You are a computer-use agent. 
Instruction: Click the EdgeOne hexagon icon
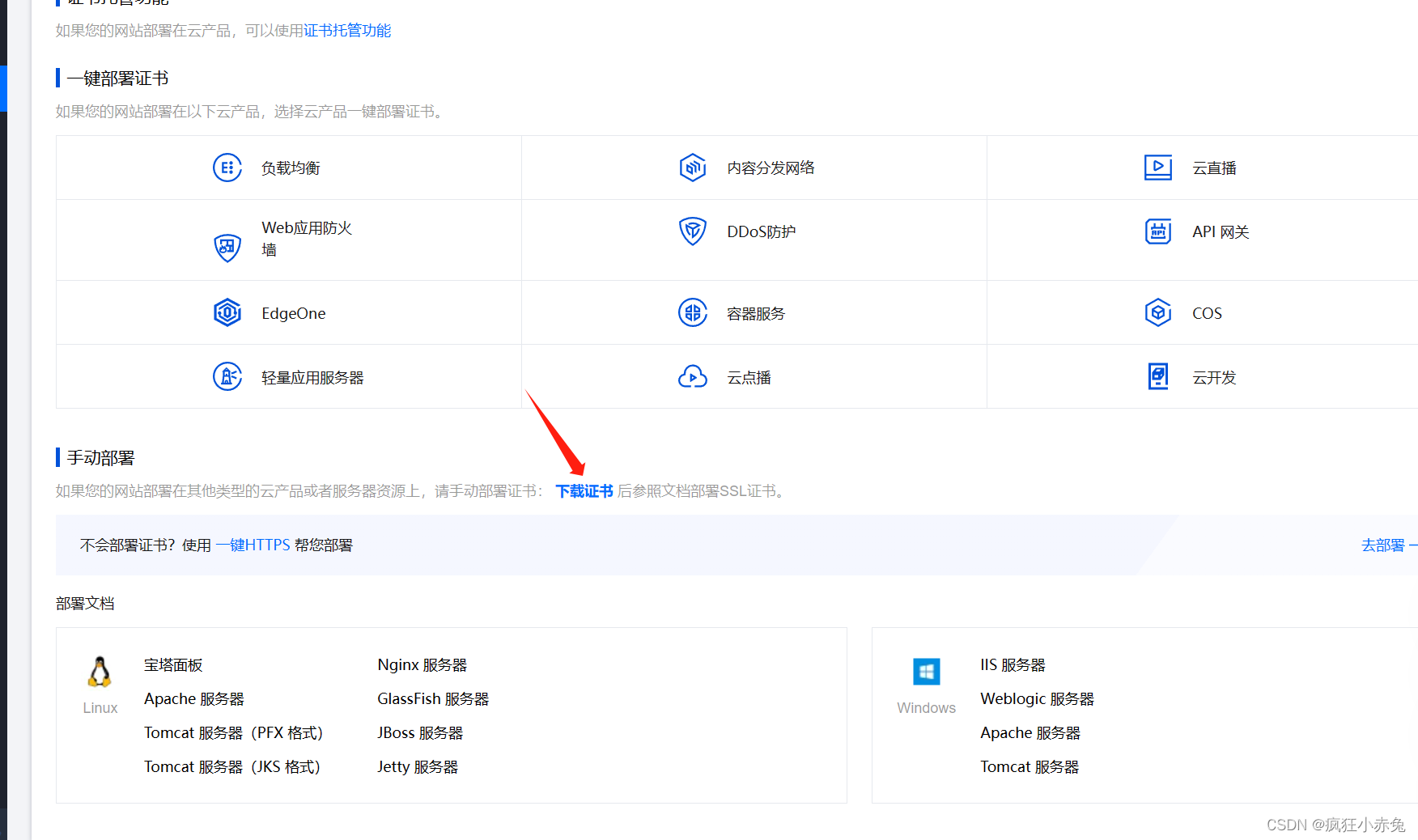pos(227,312)
